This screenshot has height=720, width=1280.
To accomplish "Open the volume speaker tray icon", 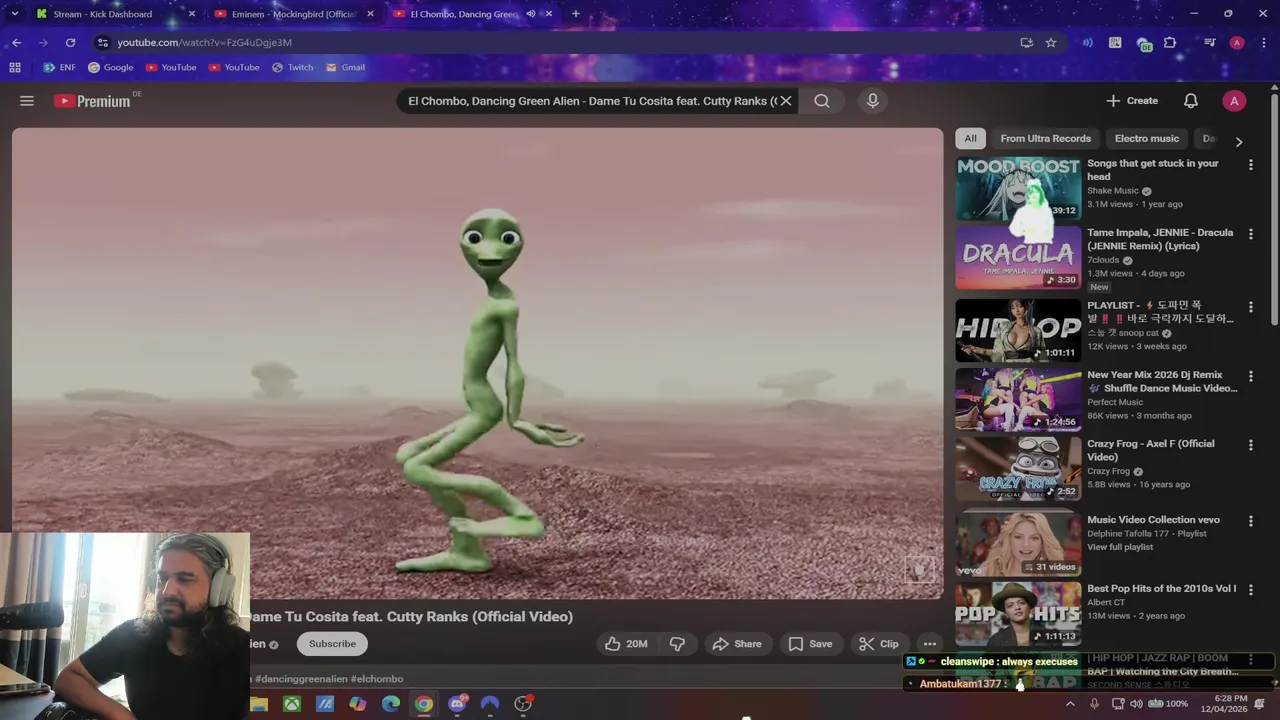I will (x=1135, y=704).
